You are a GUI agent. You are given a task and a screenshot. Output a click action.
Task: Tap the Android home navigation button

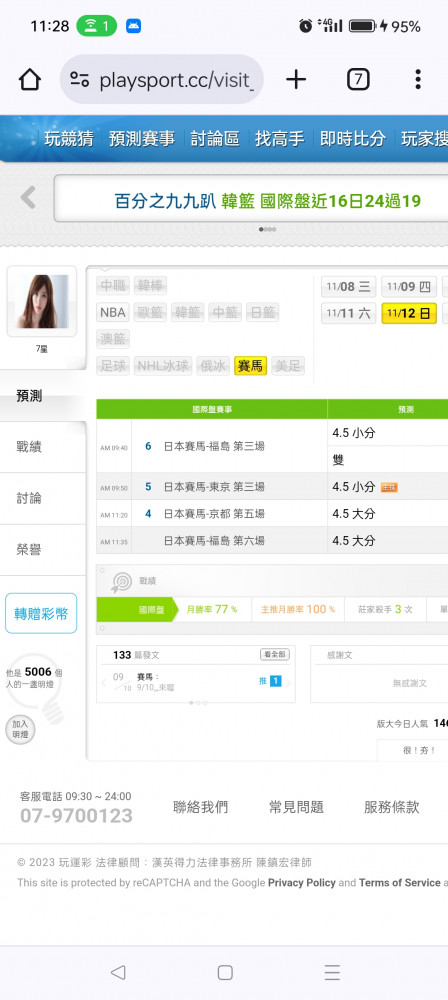225,972
